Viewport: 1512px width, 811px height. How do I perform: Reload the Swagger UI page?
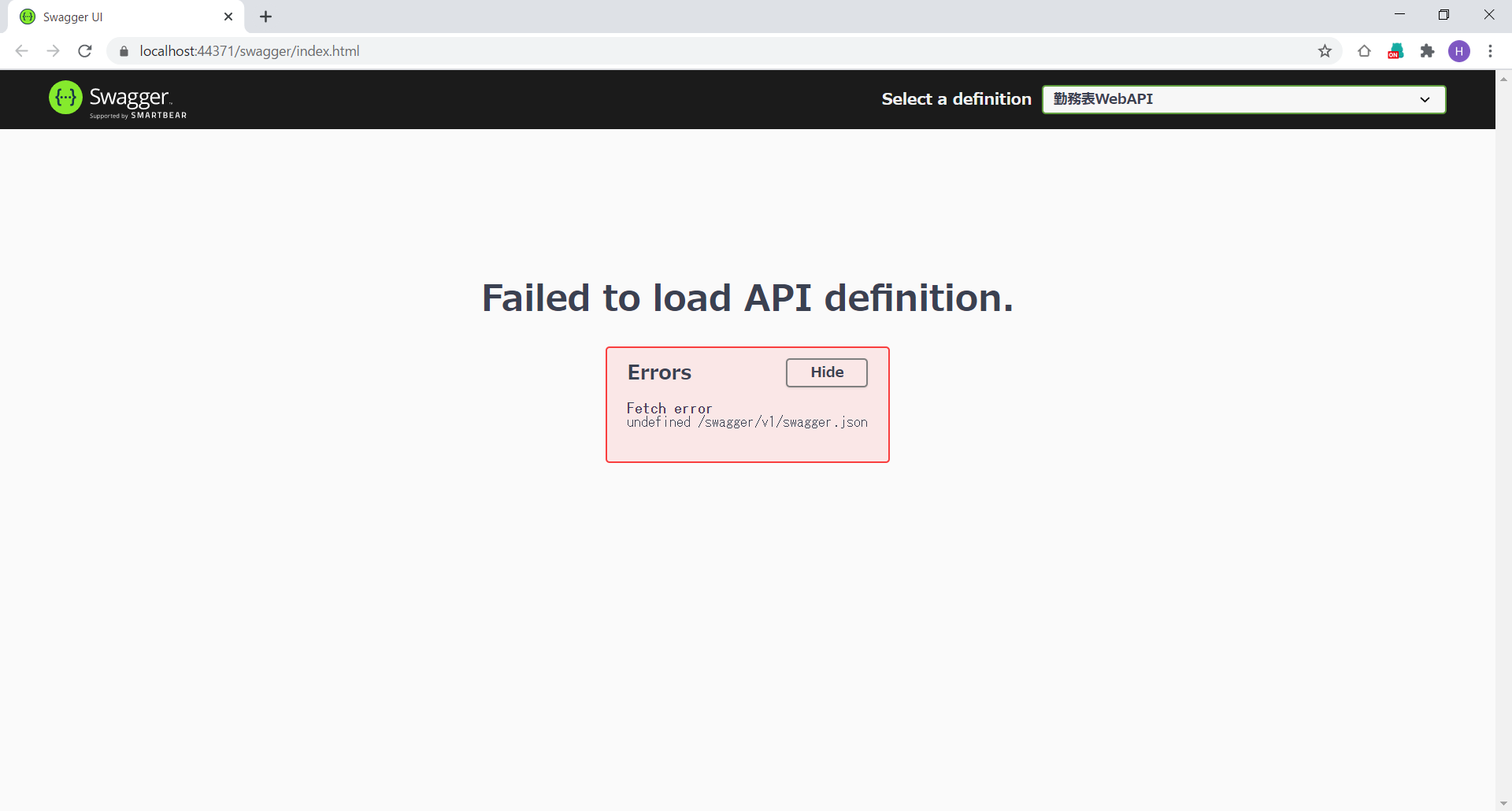click(84, 50)
